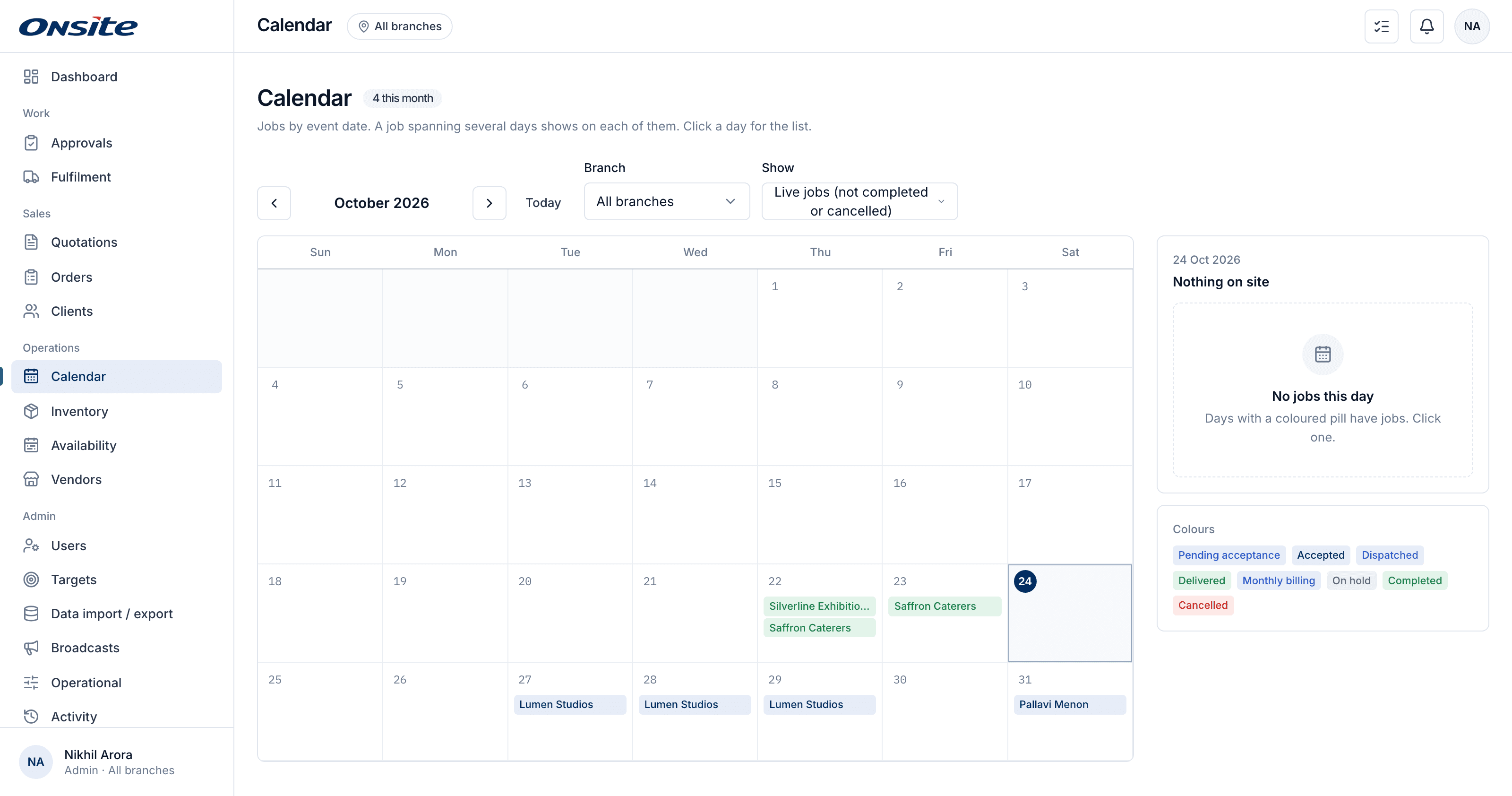Open Lumen Studios job on the 29th
The image size is (1512, 796).
click(x=819, y=704)
